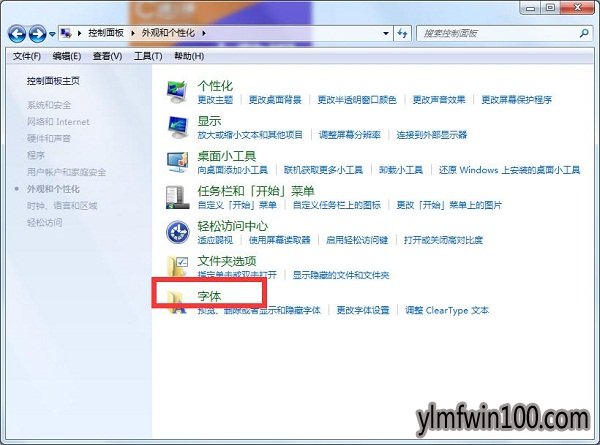Click the 更改声音效果 link

pyautogui.click(x=439, y=100)
